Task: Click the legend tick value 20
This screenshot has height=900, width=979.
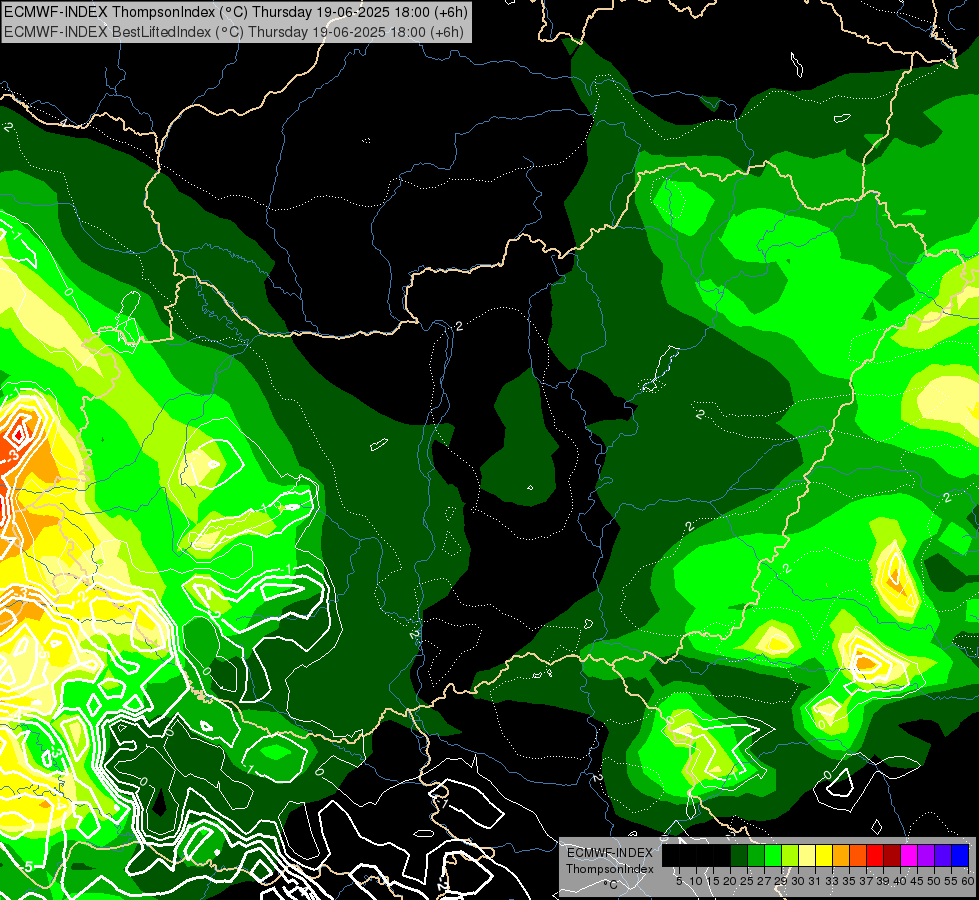Action: pos(730,881)
